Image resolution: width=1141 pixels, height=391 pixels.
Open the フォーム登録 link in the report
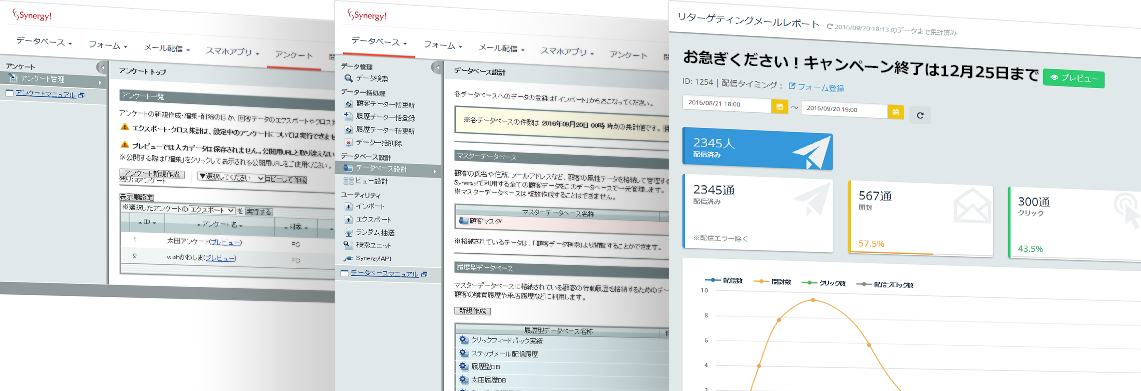816,87
